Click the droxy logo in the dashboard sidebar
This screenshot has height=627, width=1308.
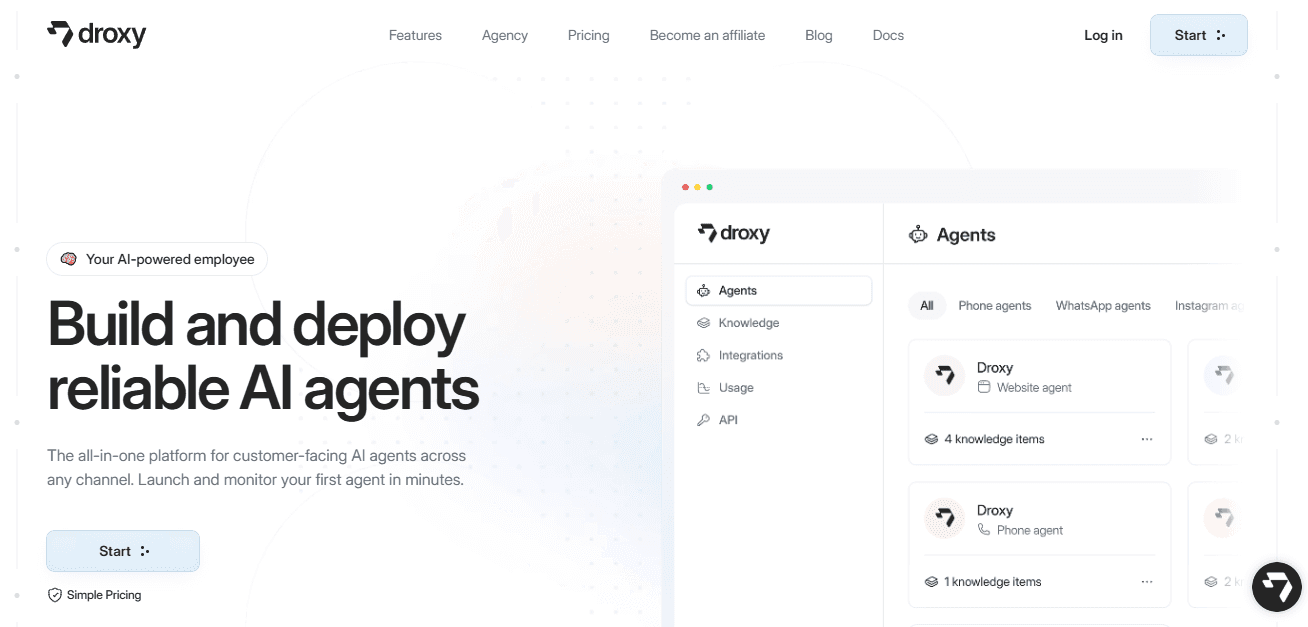point(734,233)
